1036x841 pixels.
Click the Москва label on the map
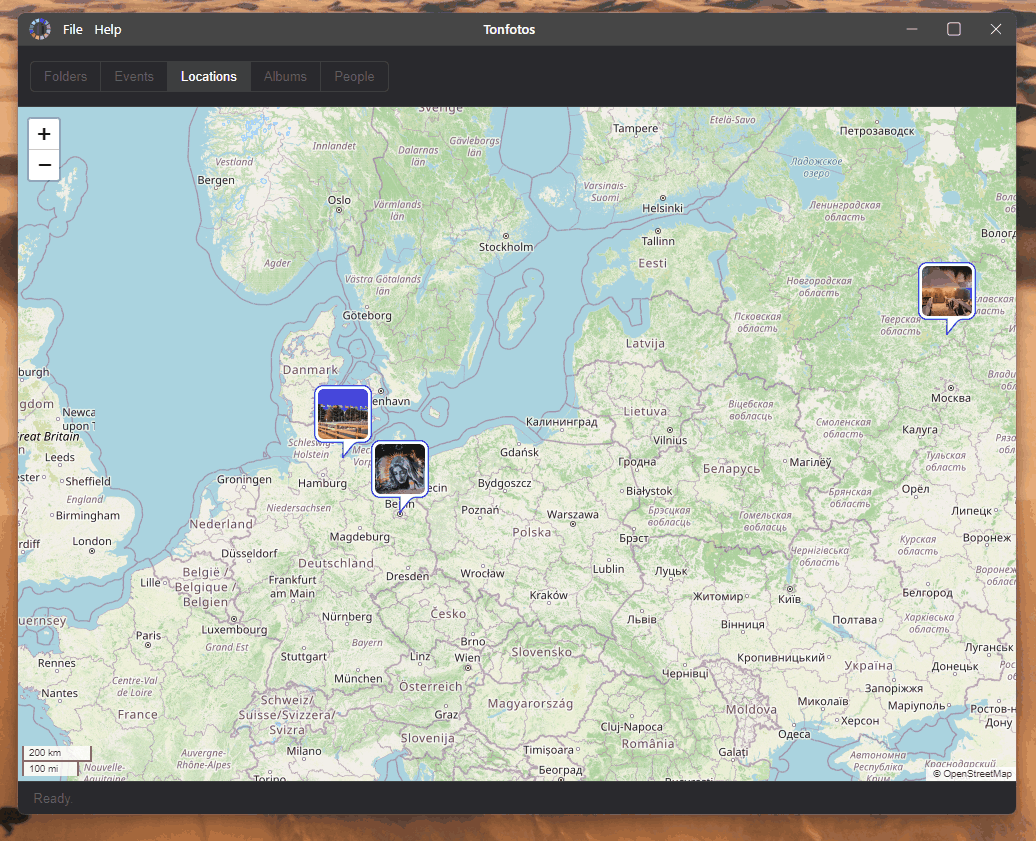(951, 398)
